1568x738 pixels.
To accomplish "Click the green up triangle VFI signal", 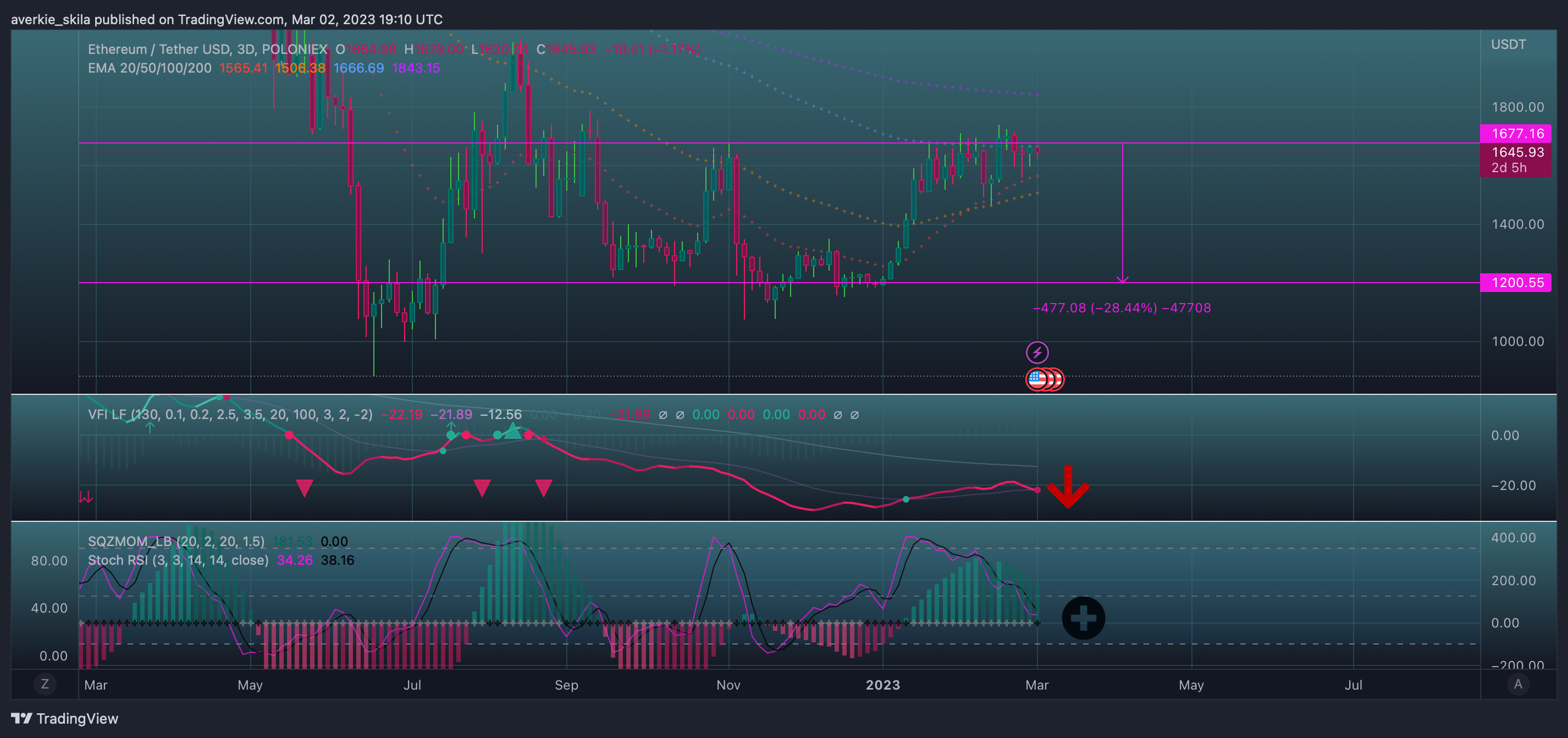I will 513,431.
